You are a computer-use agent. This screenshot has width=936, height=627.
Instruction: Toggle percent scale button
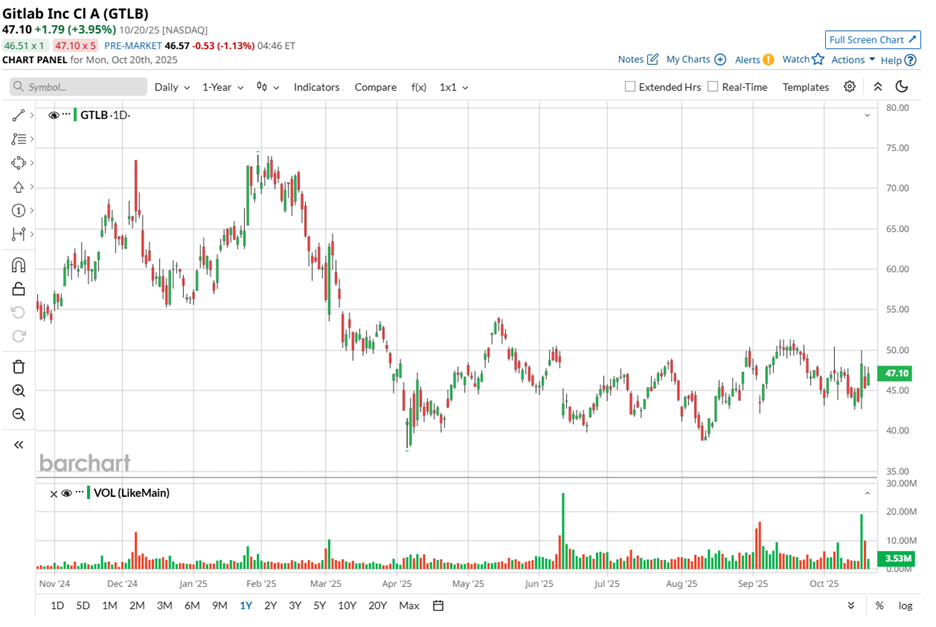(879, 606)
